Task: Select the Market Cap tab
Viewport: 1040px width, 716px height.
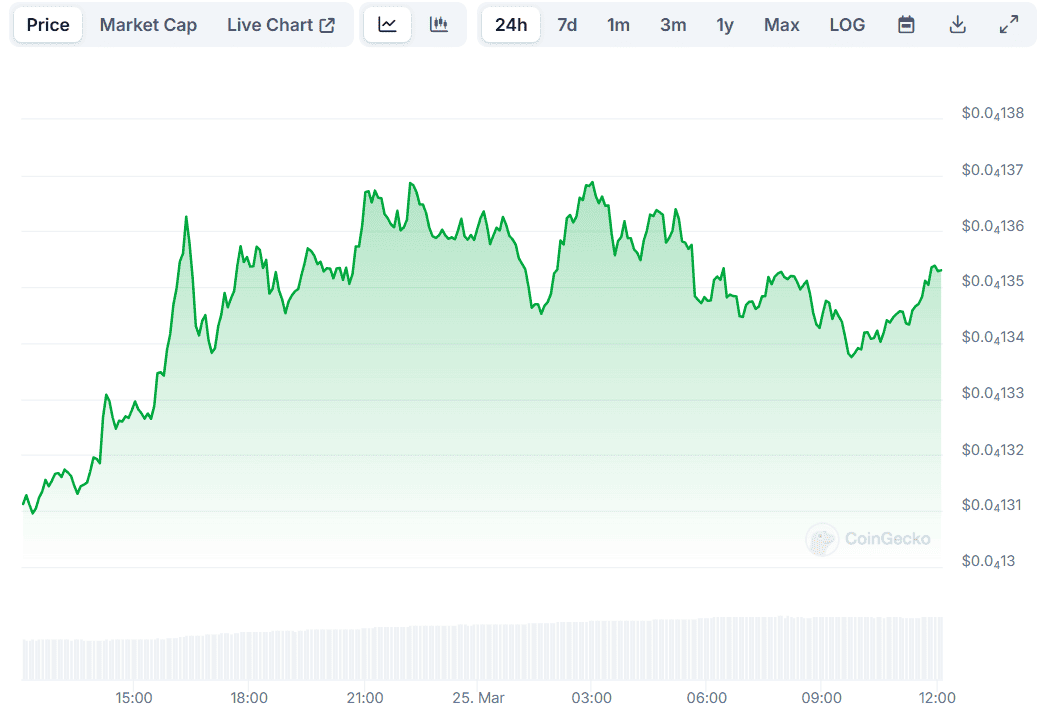Action: [149, 25]
